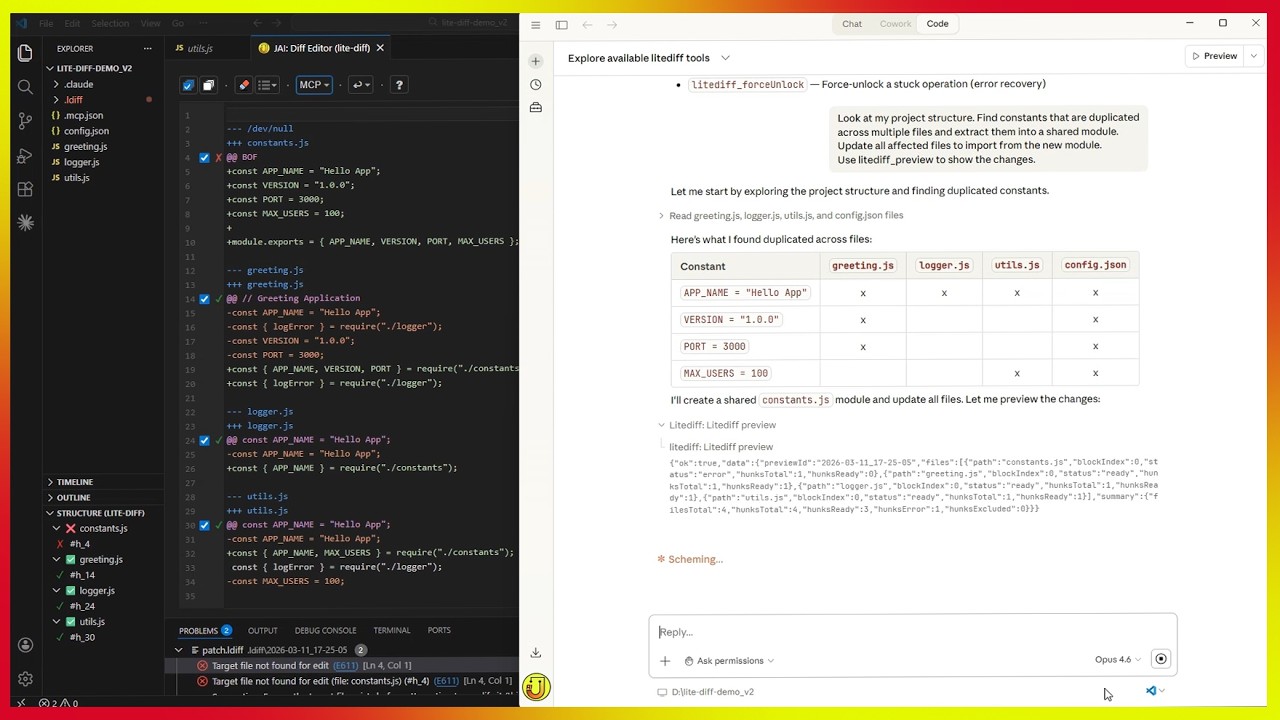Open the Ports panel tab

pyautogui.click(x=439, y=631)
